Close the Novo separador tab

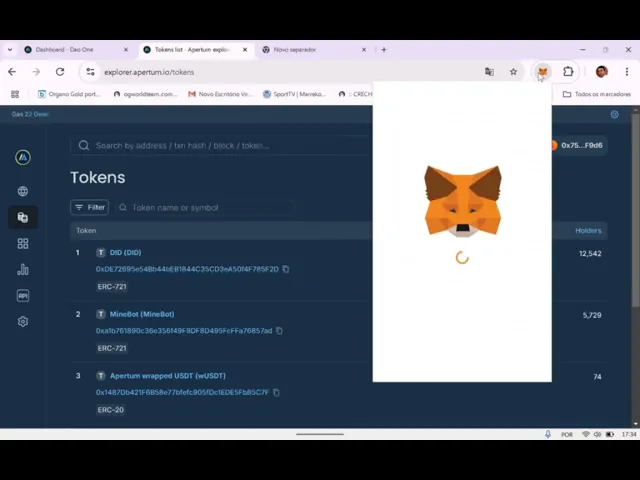[364, 50]
